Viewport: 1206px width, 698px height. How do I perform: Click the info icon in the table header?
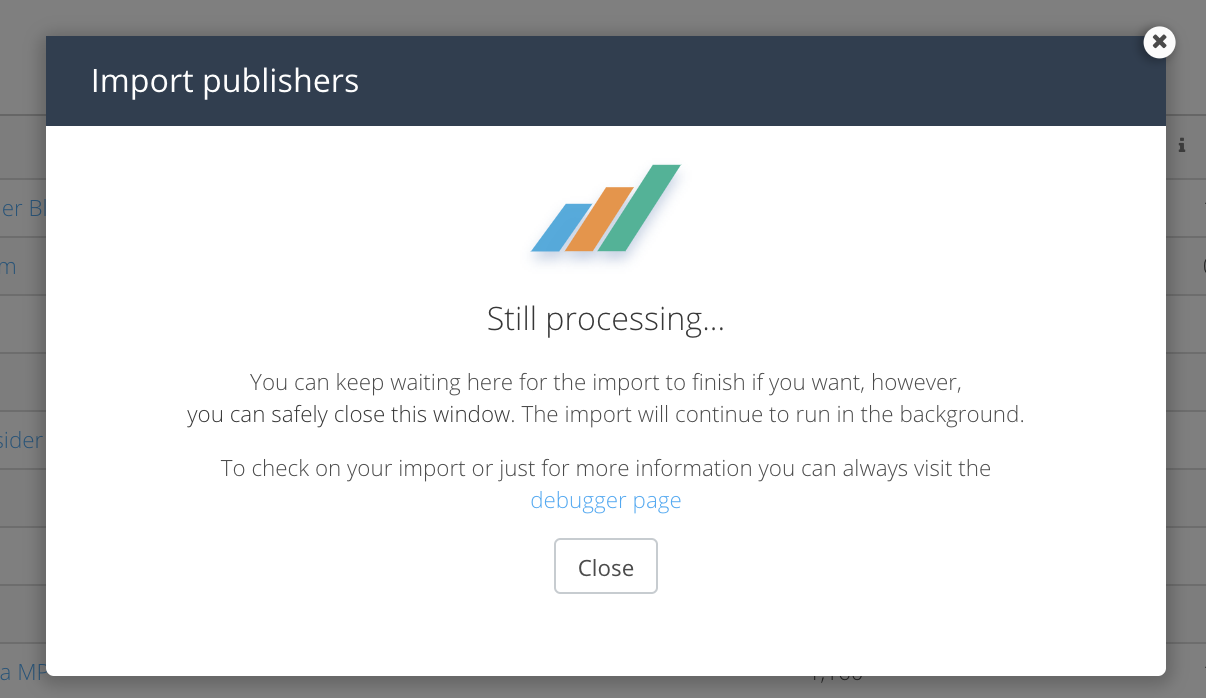[1181, 145]
